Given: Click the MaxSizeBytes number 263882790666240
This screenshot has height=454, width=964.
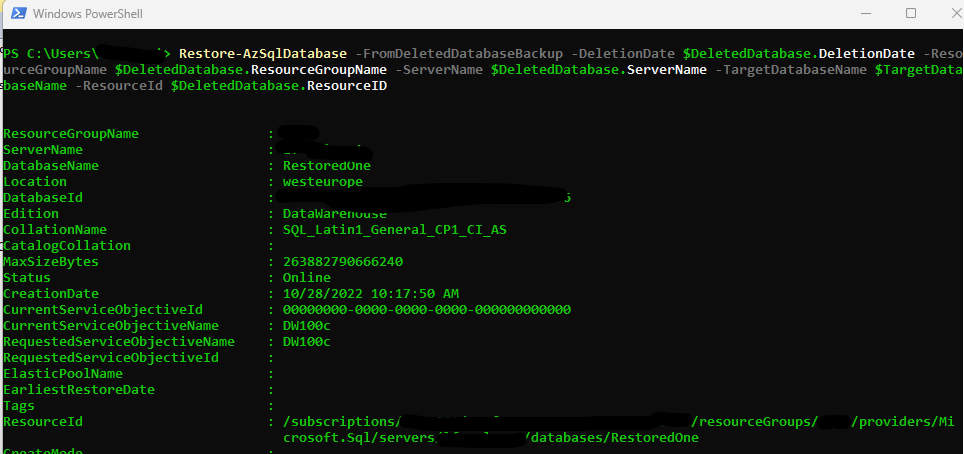Looking at the screenshot, I should coord(342,261).
